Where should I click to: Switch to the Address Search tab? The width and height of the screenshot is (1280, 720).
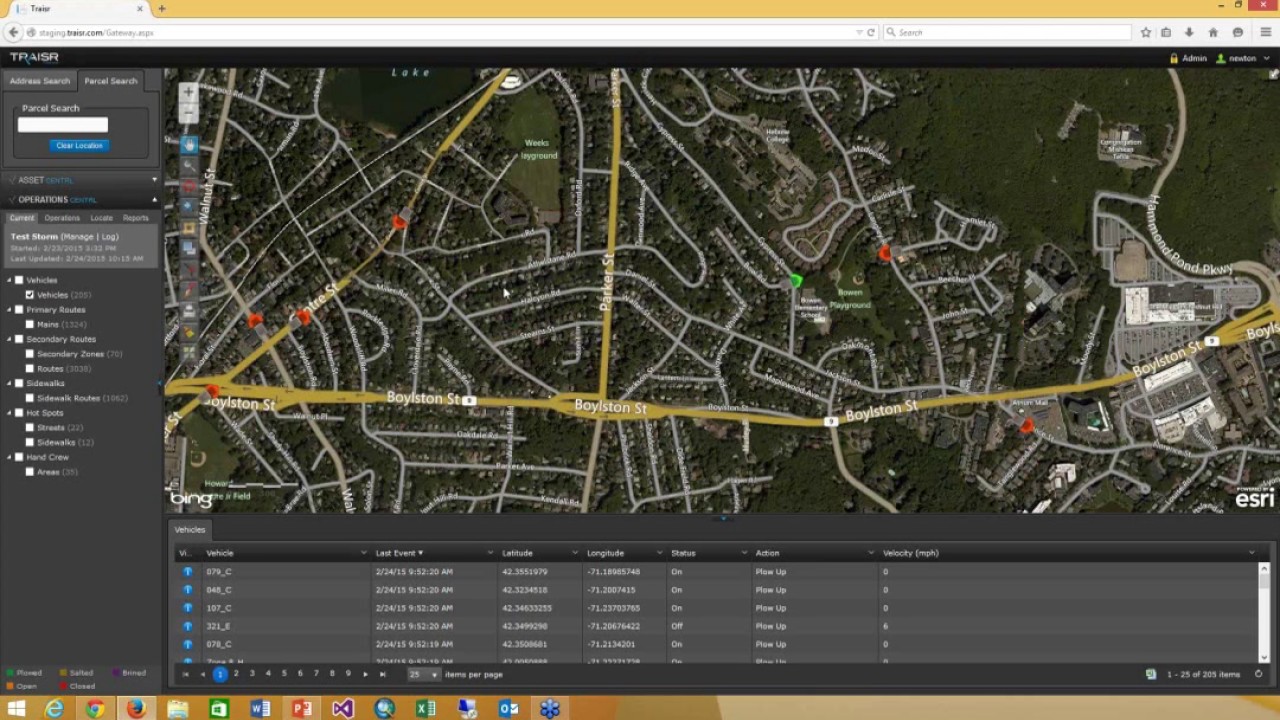[x=40, y=81]
